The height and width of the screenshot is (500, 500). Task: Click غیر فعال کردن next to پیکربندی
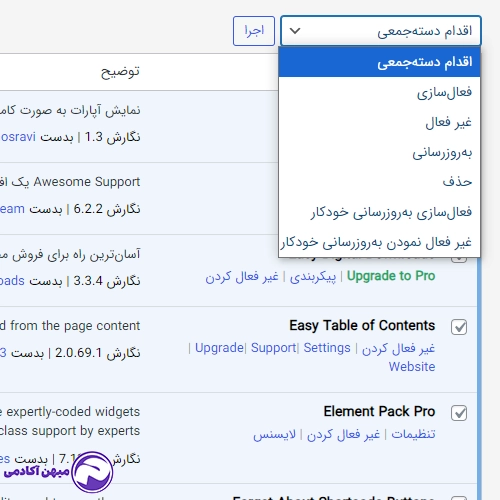pyautogui.click(x=242, y=277)
